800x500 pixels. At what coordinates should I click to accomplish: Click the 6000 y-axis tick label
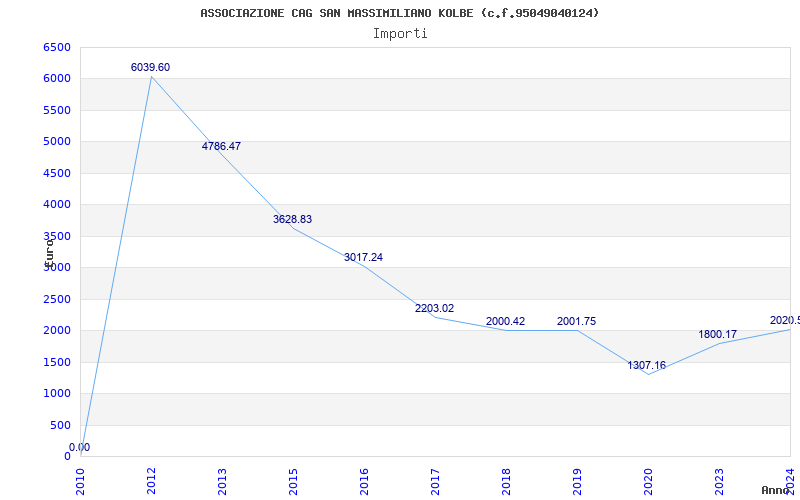pos(57,79)
